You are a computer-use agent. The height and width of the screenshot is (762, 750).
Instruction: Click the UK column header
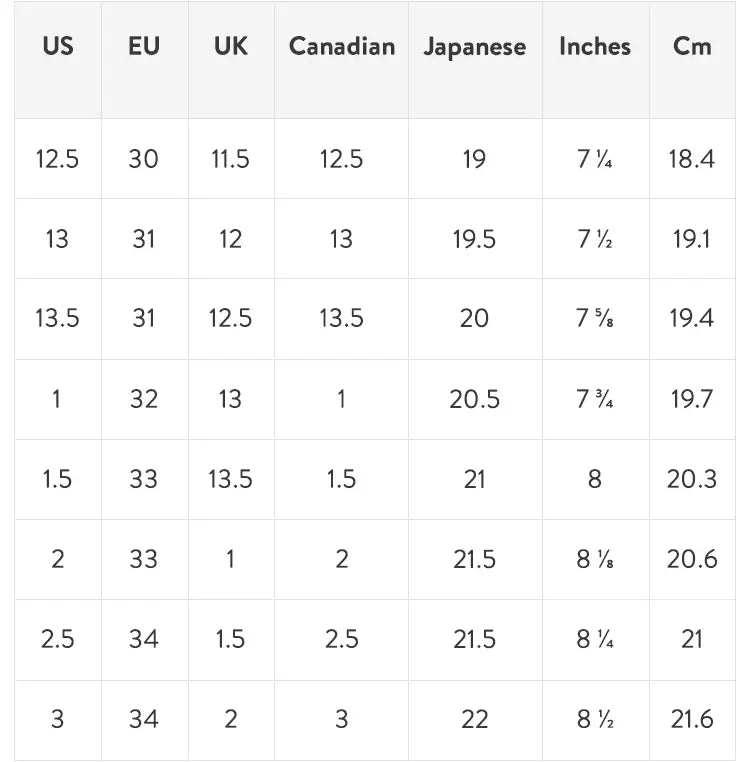click(230, 47)
